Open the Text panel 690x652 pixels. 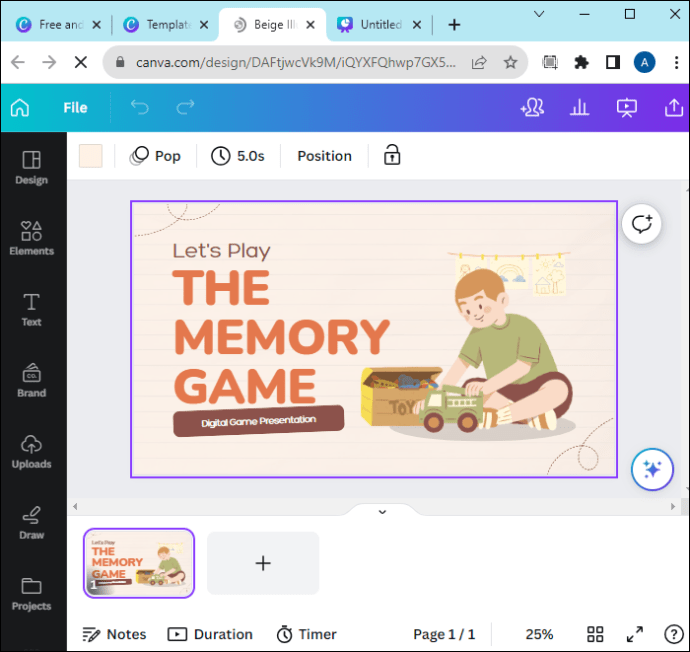(32, 310)
